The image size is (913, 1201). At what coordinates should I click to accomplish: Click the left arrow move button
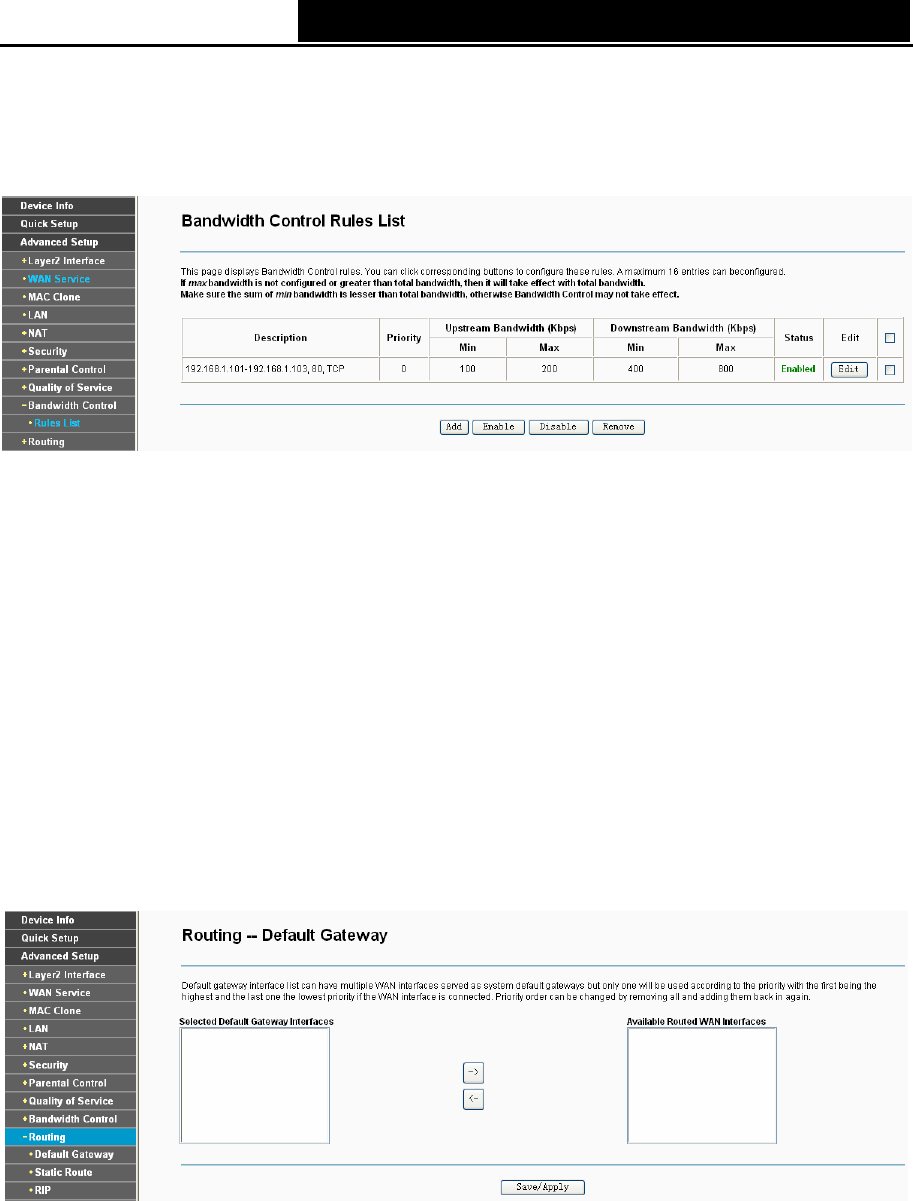[473, 1099]
